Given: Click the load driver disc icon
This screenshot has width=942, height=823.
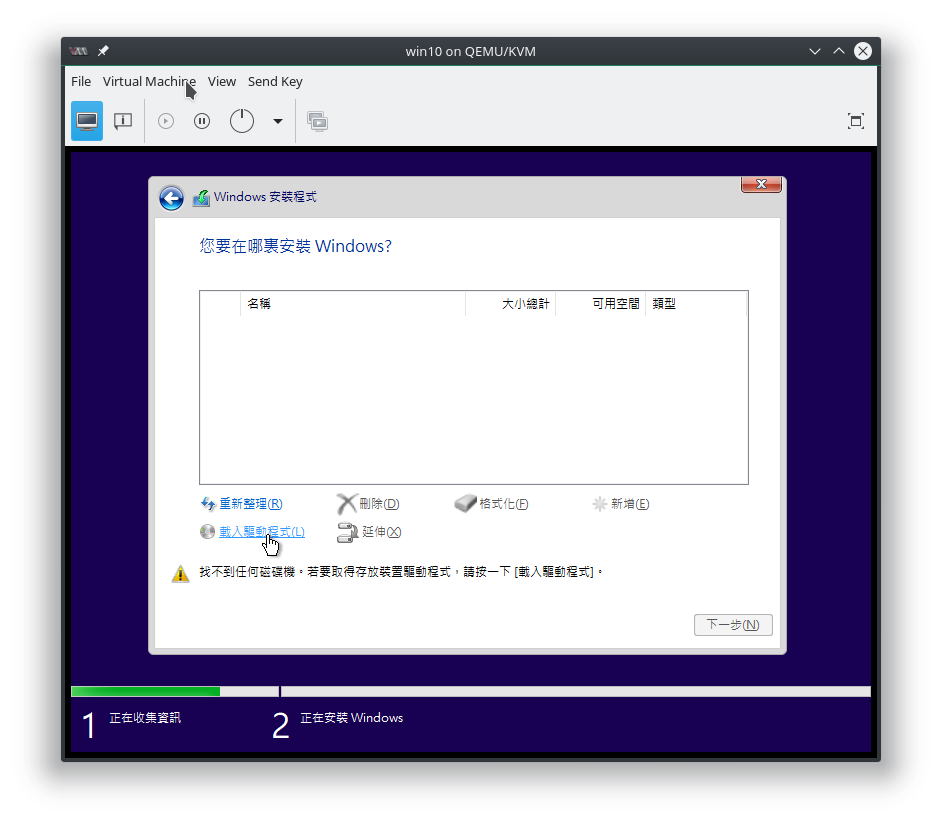Looking at the screenshot, I should click(x=207, y=532).
